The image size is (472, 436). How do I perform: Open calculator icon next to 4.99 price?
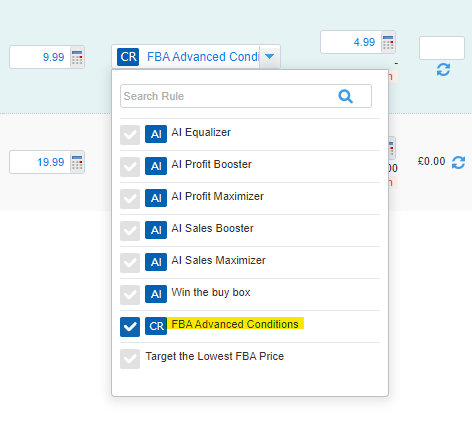click(x=388, y=42)
